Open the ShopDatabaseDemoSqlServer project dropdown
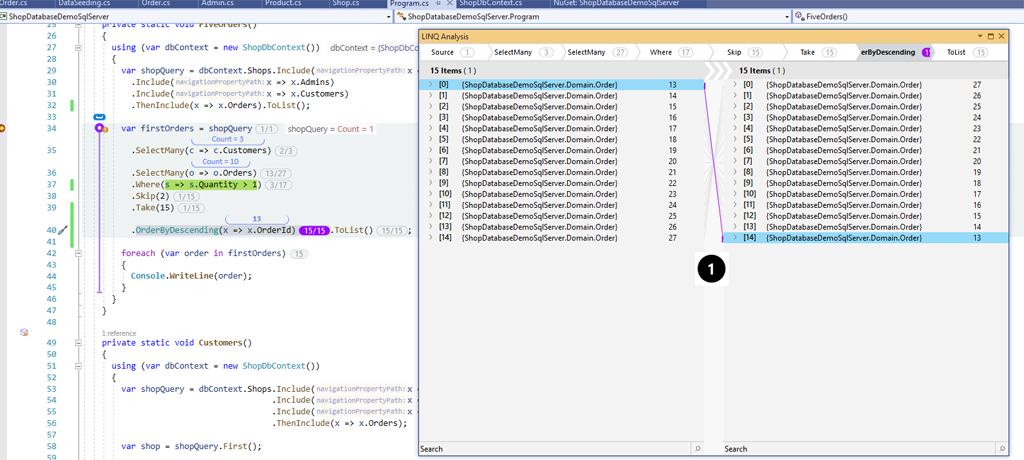 [x=387, y=16]
